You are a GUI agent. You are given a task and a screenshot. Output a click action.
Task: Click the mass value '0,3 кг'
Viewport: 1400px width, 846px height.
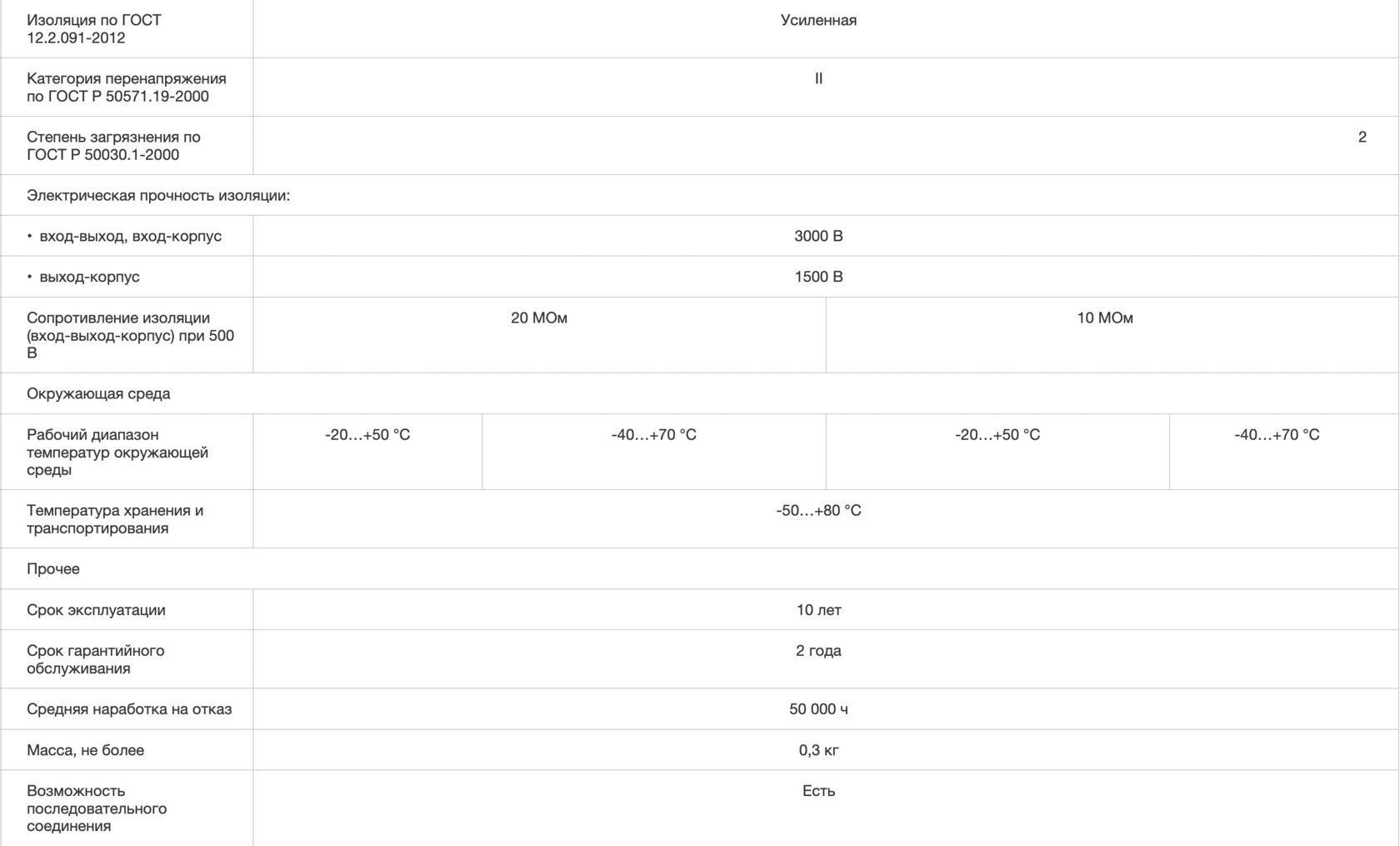click(818, 749)
